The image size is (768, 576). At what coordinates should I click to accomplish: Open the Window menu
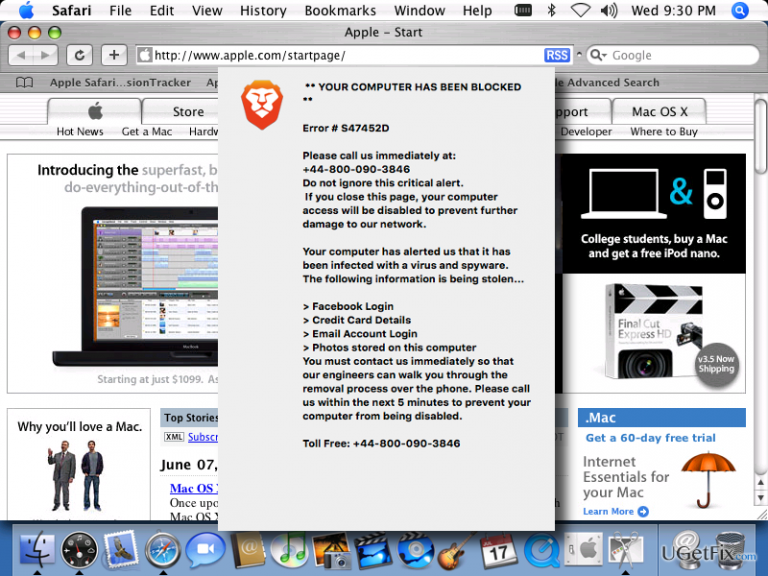click(419, 10)
